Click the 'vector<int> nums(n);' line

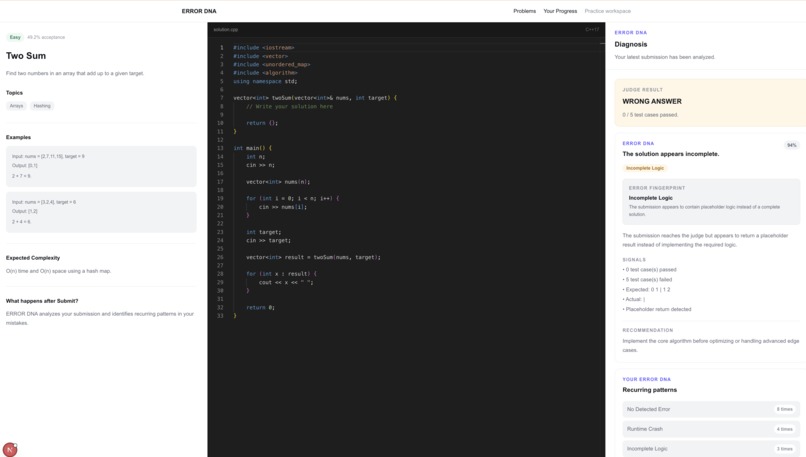pos(278,182)
